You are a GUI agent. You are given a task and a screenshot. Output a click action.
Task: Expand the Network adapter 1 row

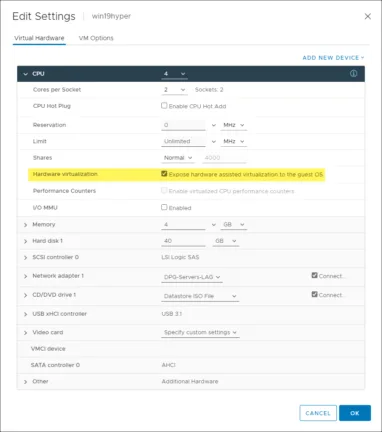(26, 276)
